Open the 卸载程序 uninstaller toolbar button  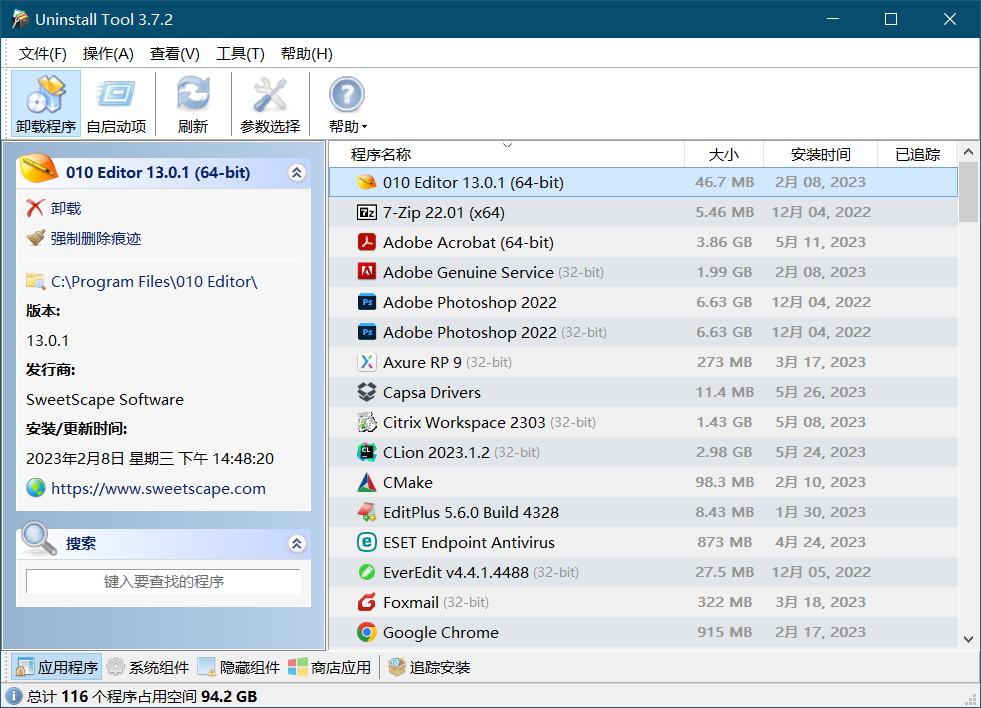[46, 104]
